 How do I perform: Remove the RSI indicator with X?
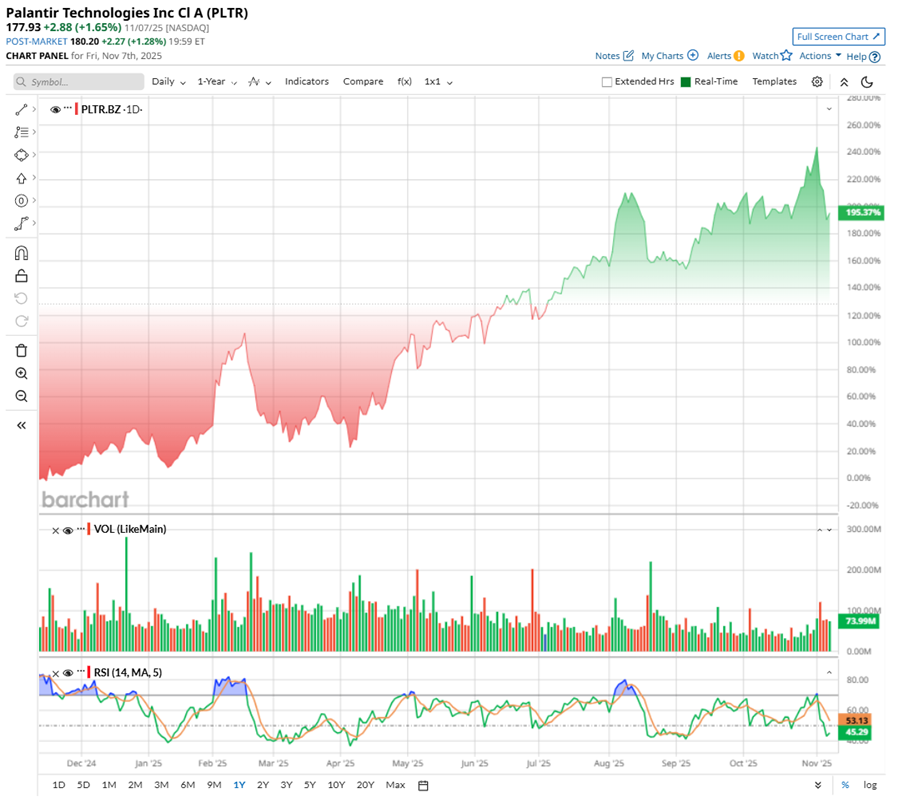(55, 673)
